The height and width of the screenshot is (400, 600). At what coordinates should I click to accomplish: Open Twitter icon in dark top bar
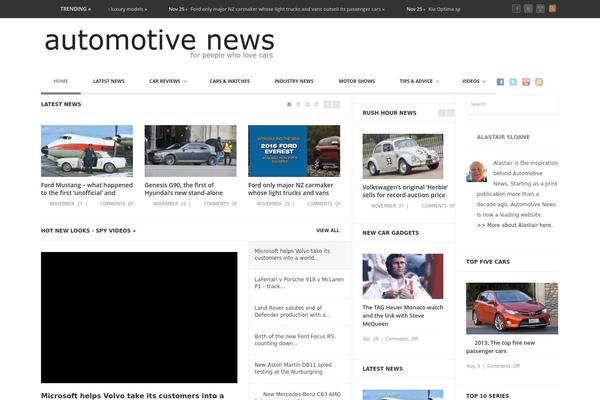(x=528, y=8)
